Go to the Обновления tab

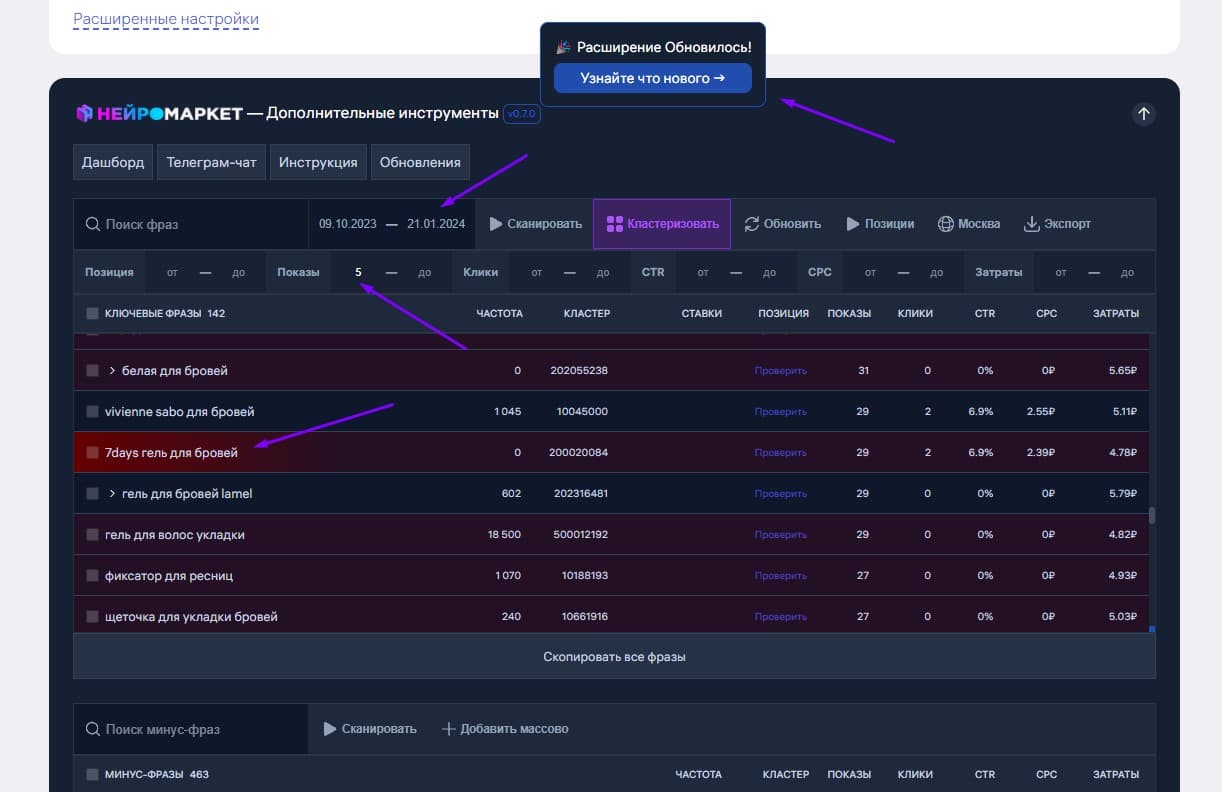point(420,162)
